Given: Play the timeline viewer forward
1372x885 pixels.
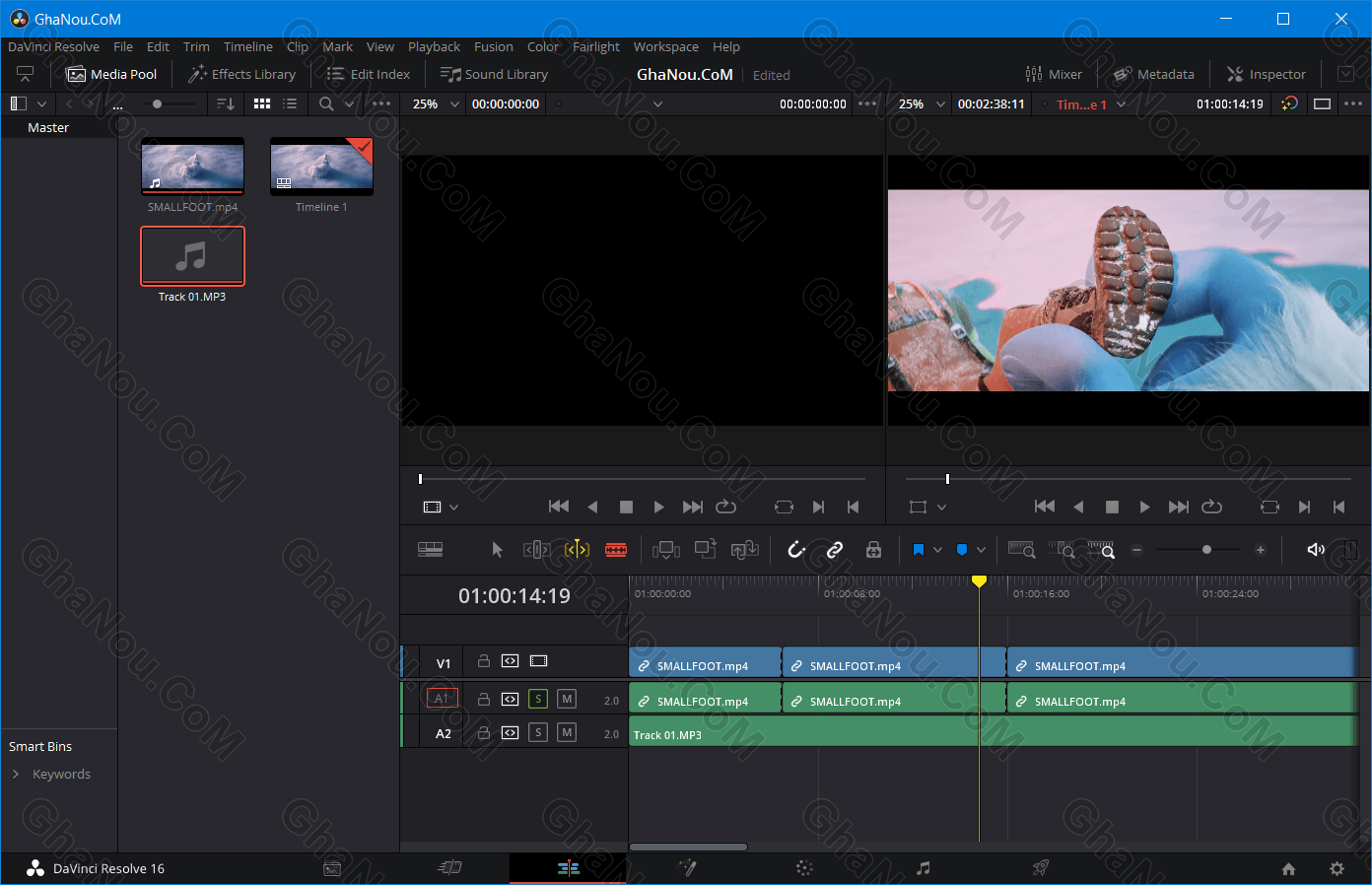Looking at the screenshot, I should click(x=1144, y=507).
